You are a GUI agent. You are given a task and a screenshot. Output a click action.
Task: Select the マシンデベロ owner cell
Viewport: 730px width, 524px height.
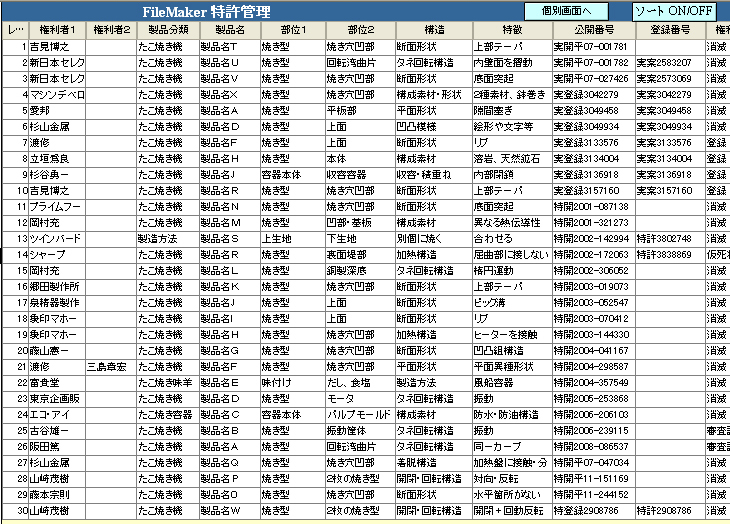coord(57,95)
